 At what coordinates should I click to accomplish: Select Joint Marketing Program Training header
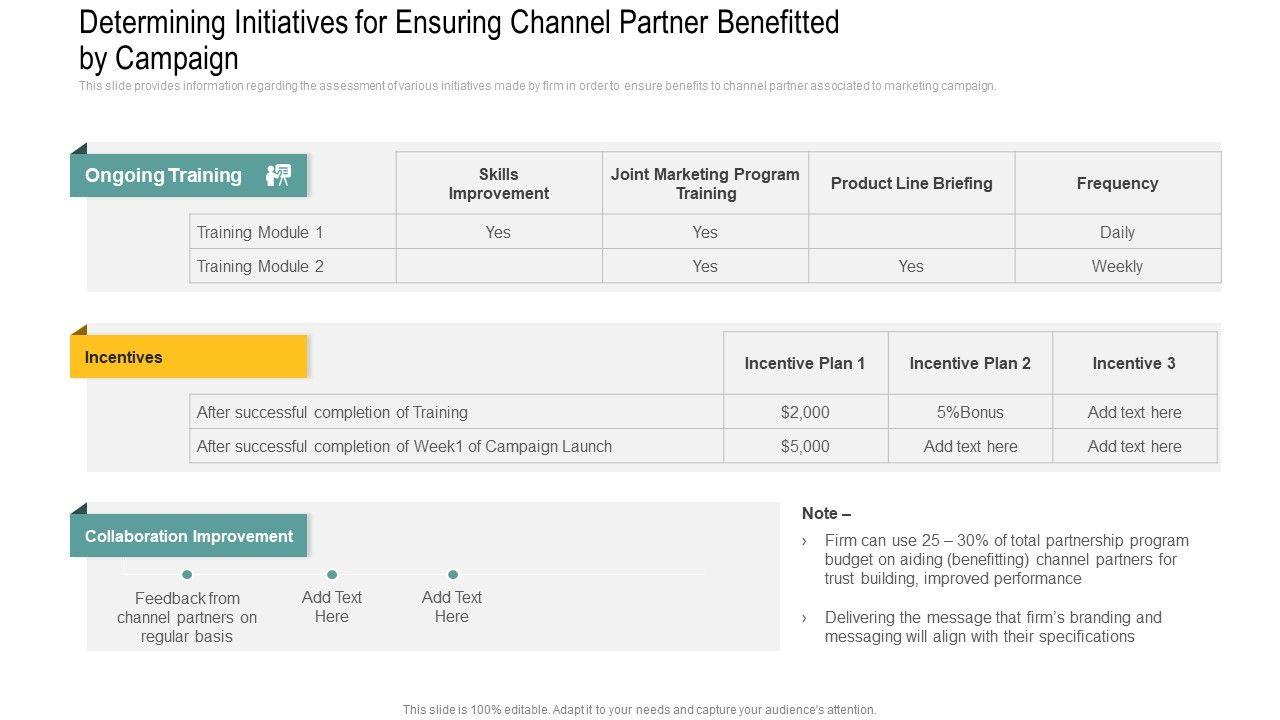coord(705,184)
